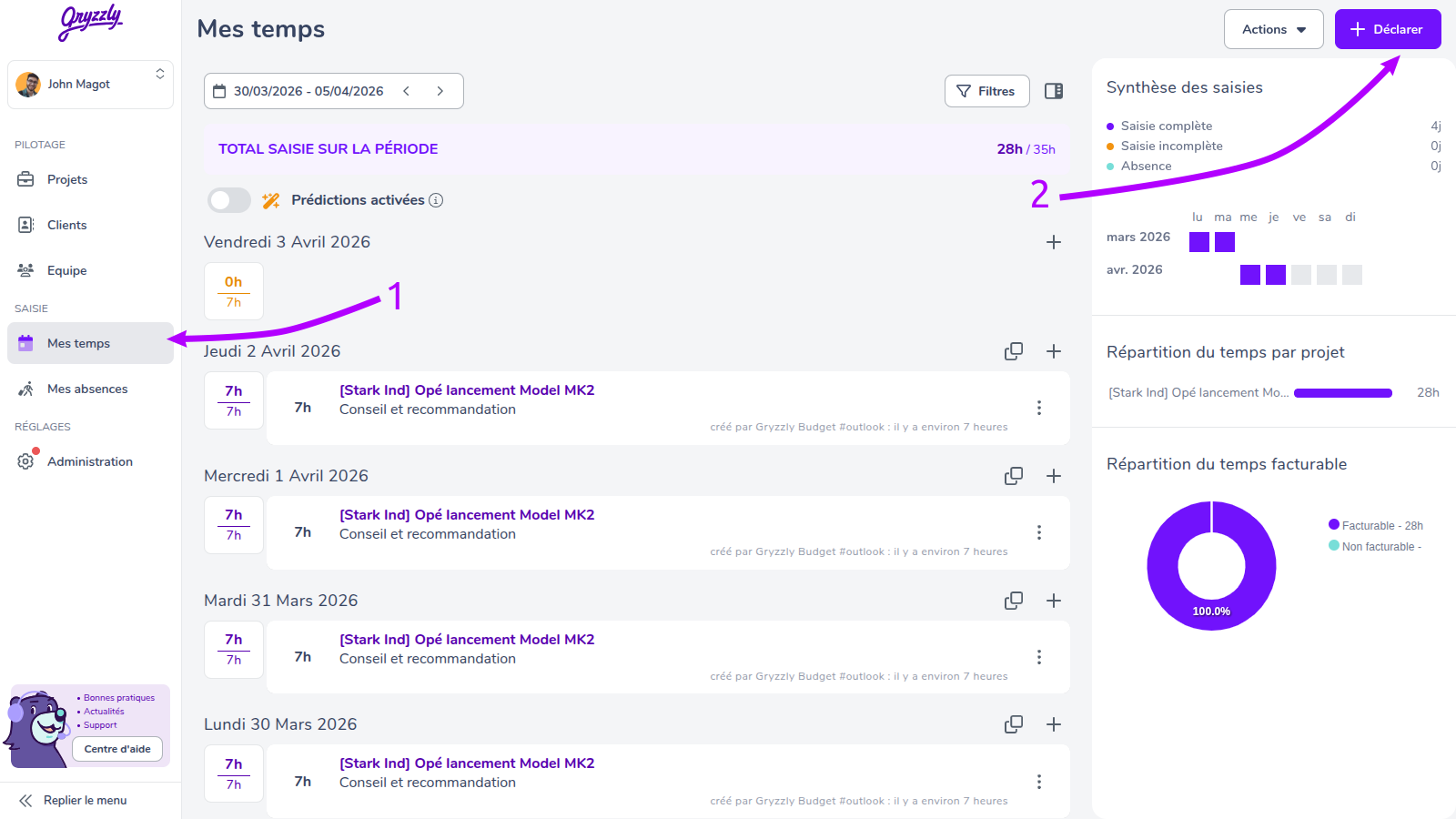The image size is (1456, 819).
Task: Go to the previous week with left chevron
Action: point(407,91)
